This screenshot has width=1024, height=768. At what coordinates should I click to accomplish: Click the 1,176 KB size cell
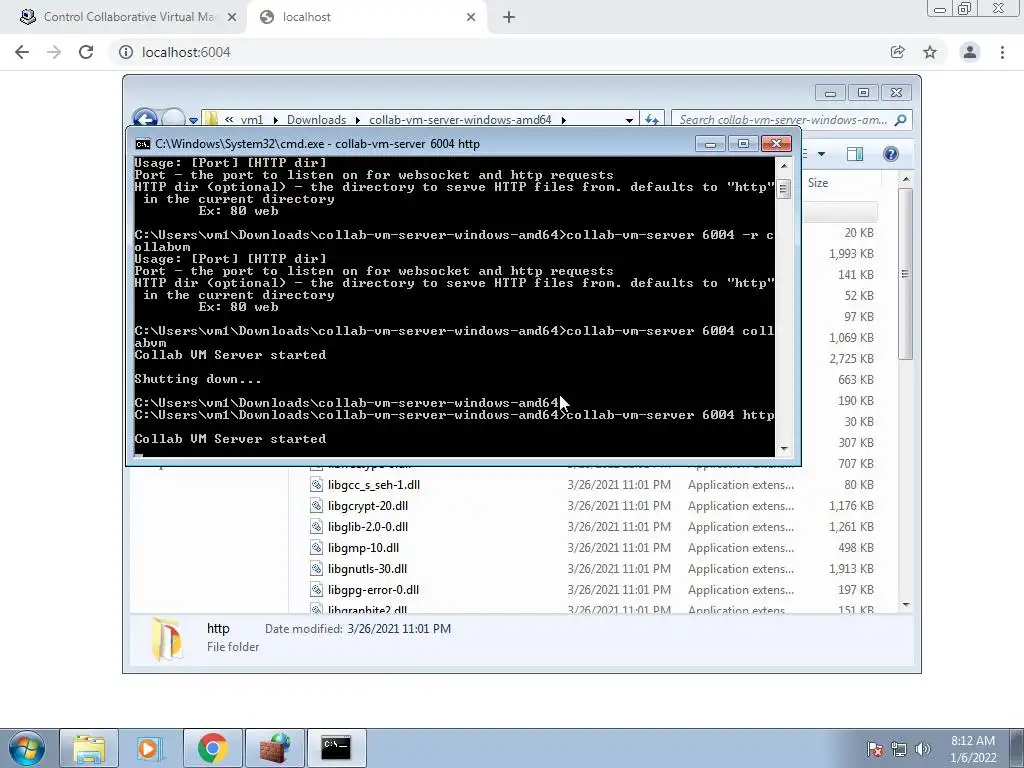tap(851, 506)
